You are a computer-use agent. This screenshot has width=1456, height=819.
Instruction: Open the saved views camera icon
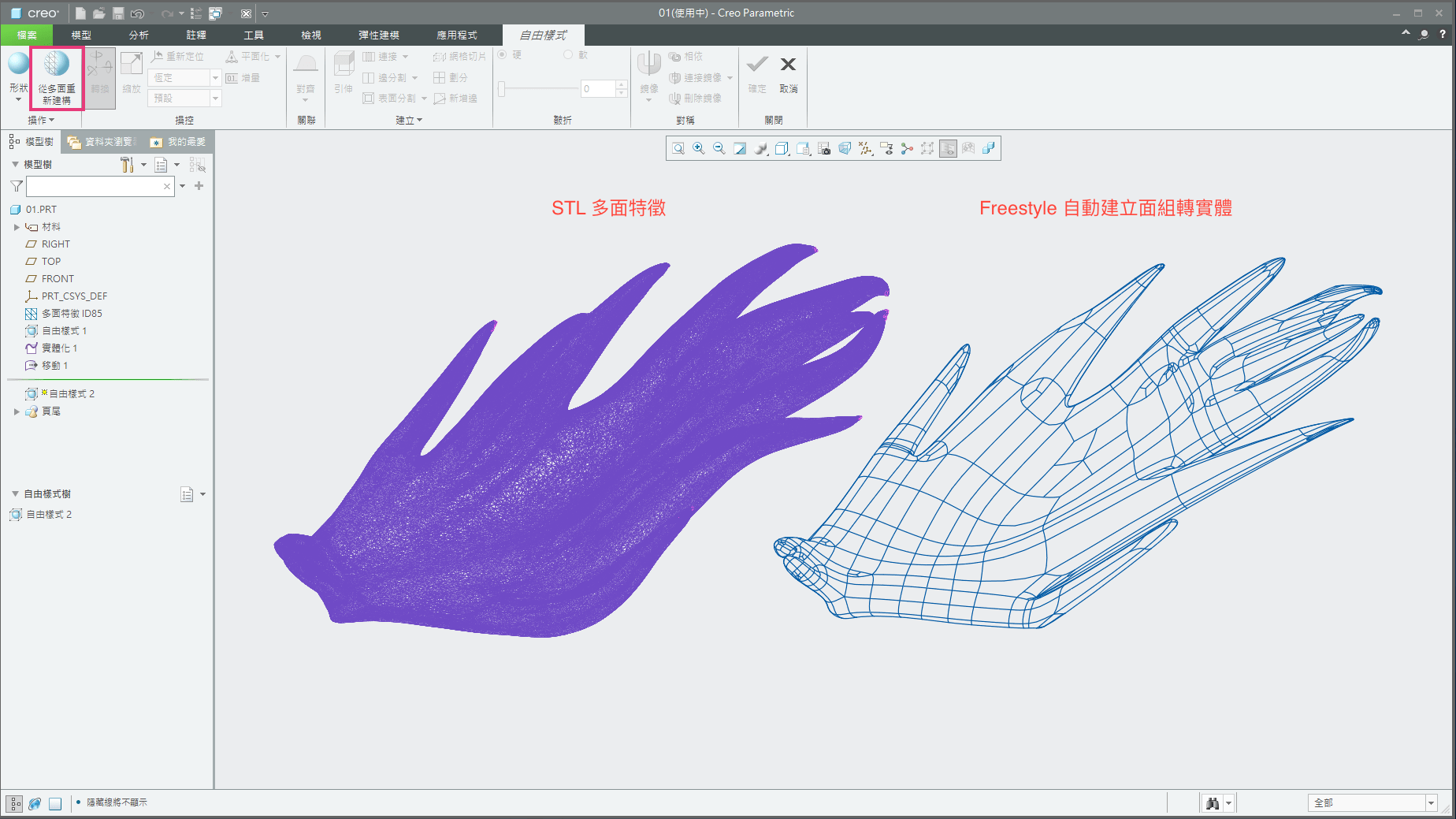point(824,148)
